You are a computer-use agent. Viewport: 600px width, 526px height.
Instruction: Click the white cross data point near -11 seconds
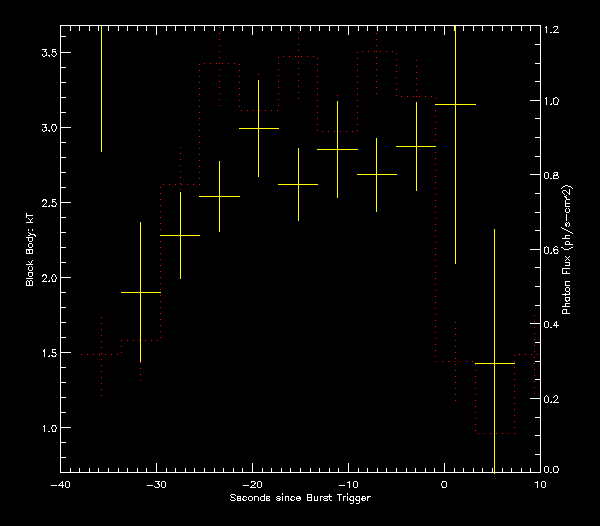(337, 149)
